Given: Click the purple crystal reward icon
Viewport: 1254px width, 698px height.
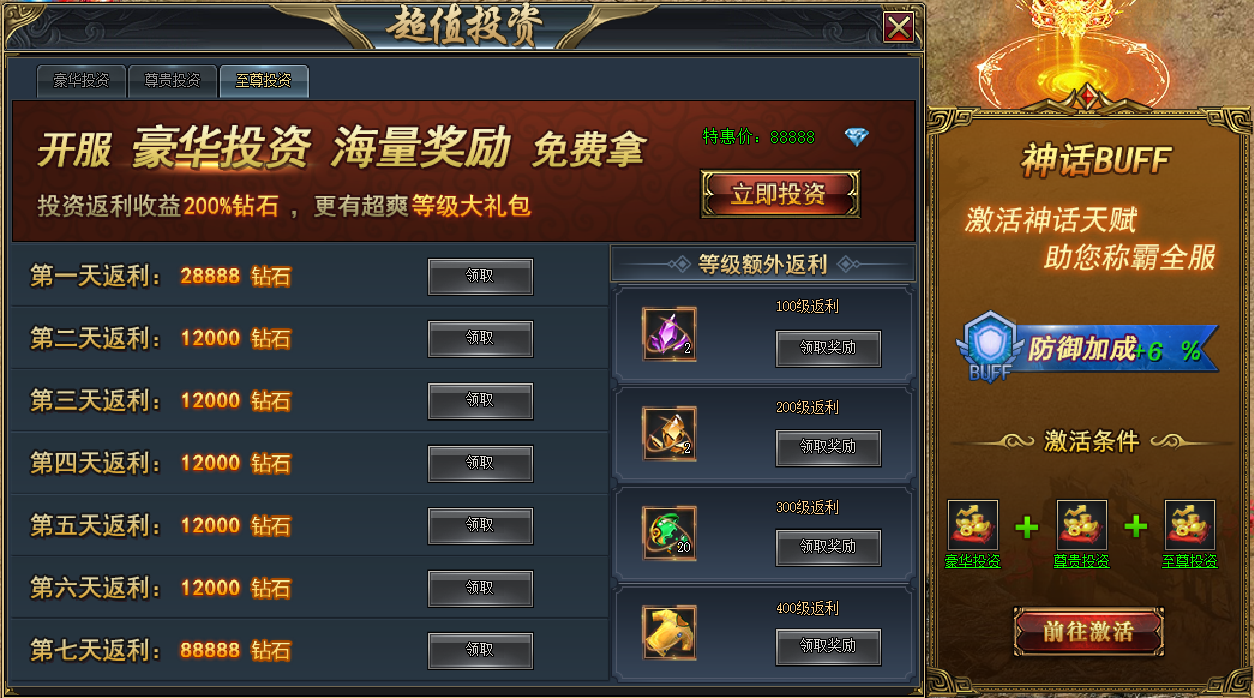Looking at the screenshot, I should 669,334.
